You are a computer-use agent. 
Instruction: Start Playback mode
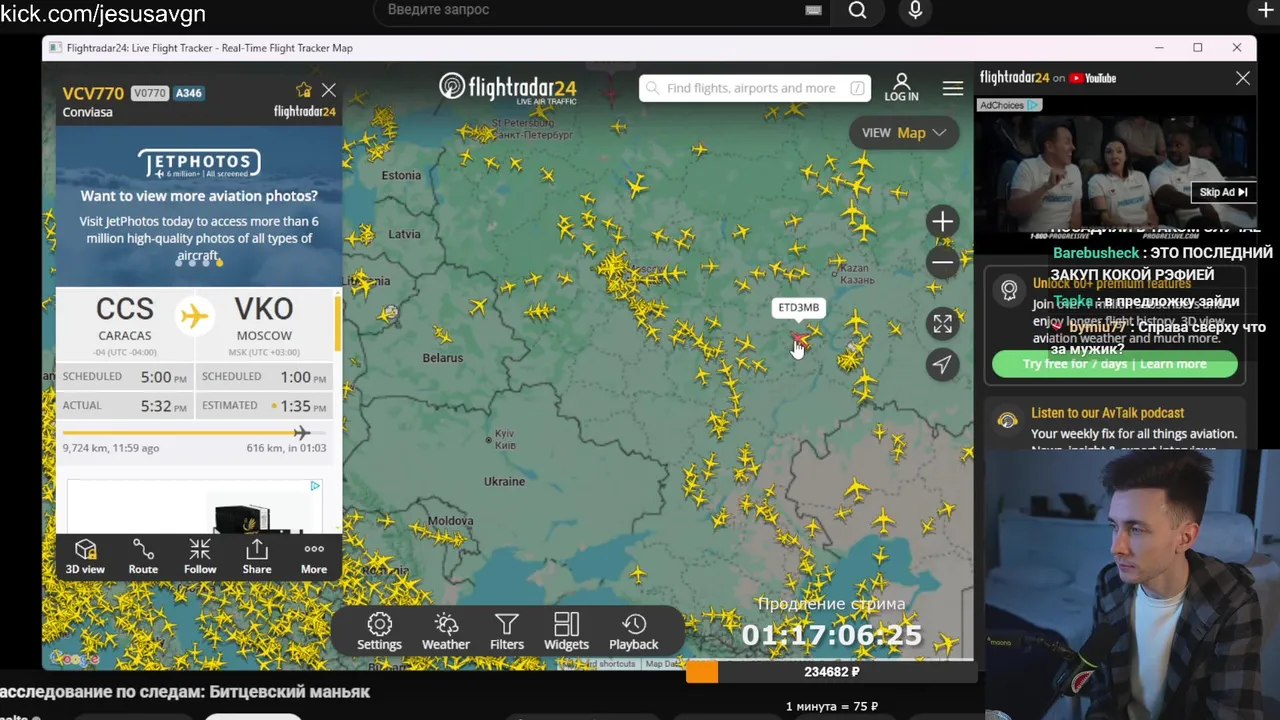(634, 632)
